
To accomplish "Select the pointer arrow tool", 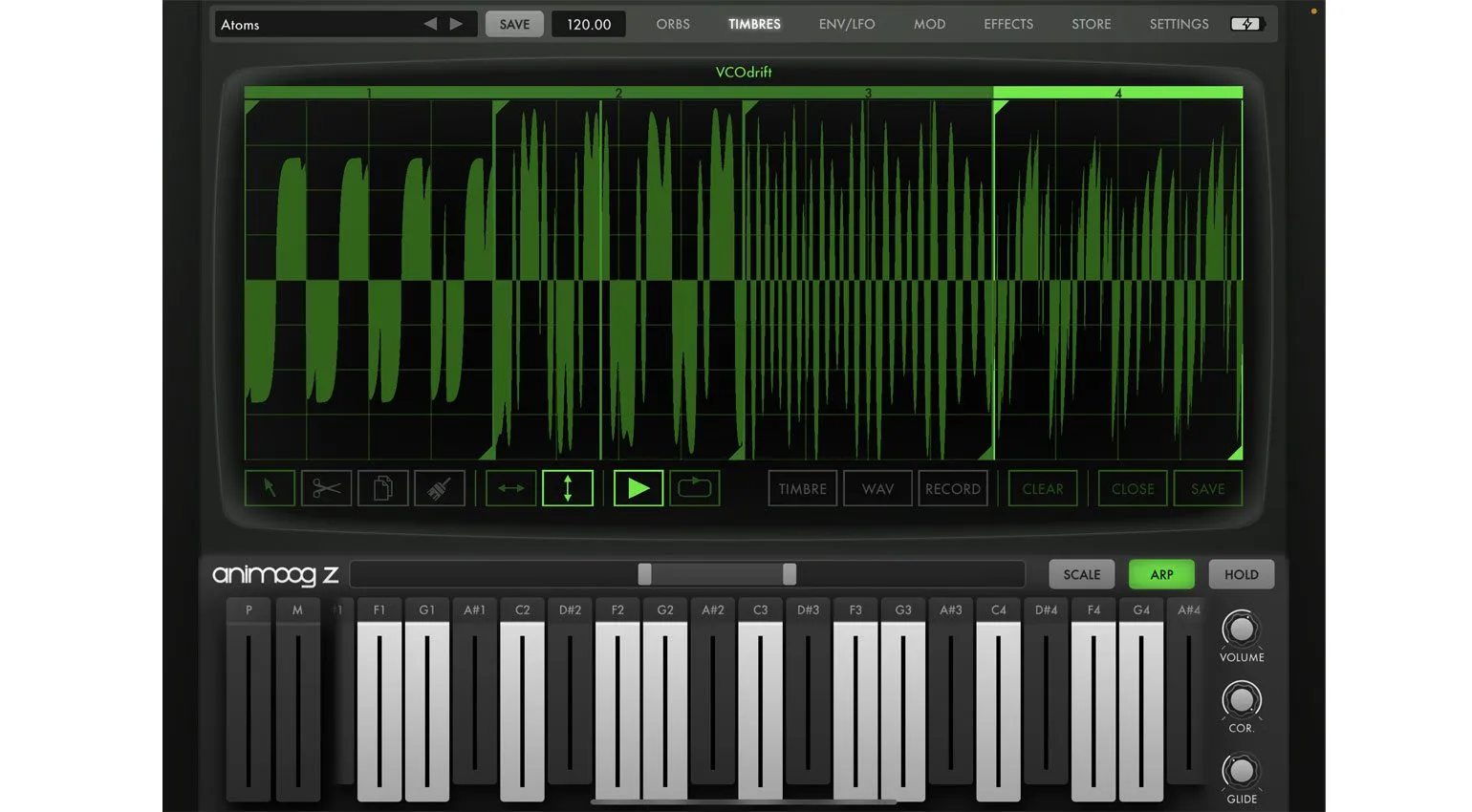I will pos(270,488).
